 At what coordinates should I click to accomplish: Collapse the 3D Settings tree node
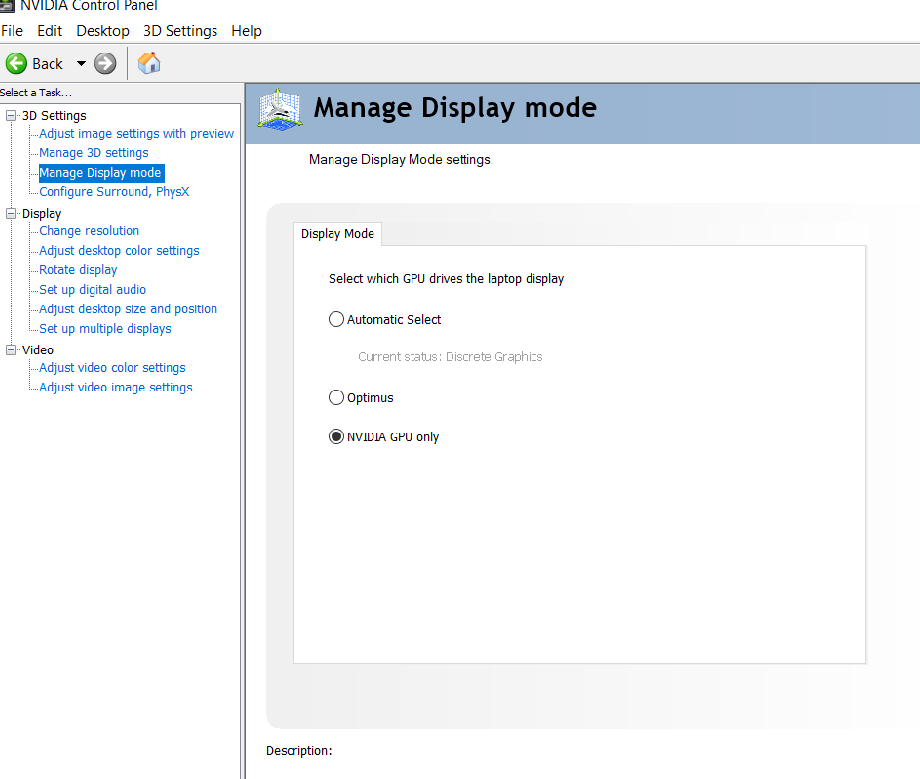click(x=11, y=116)
